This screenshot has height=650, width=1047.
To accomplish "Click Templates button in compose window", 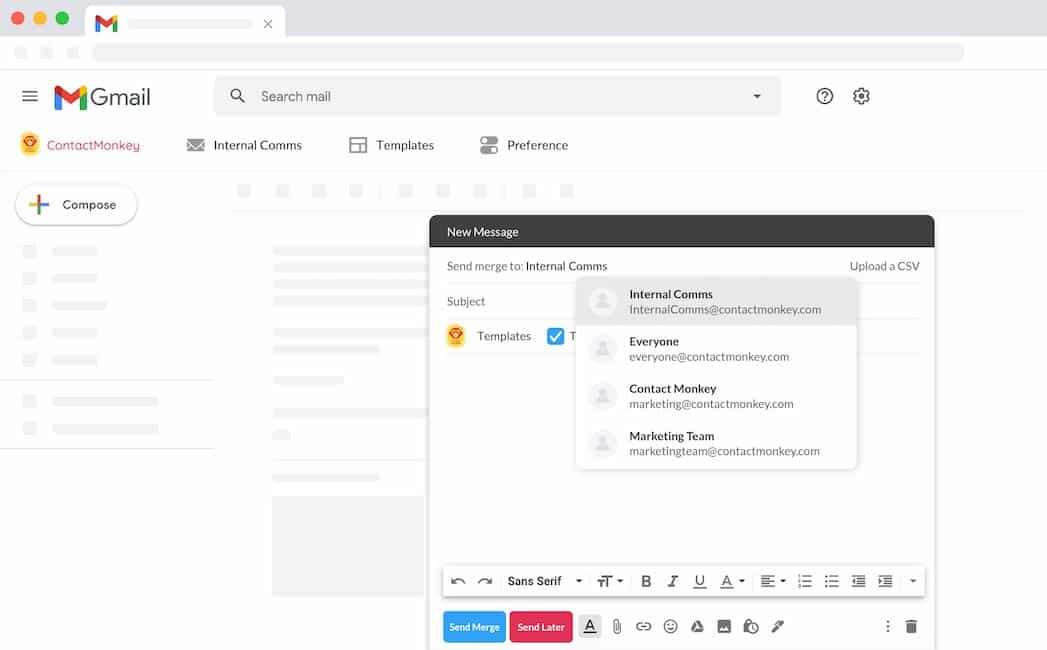I will click(504, 336).
